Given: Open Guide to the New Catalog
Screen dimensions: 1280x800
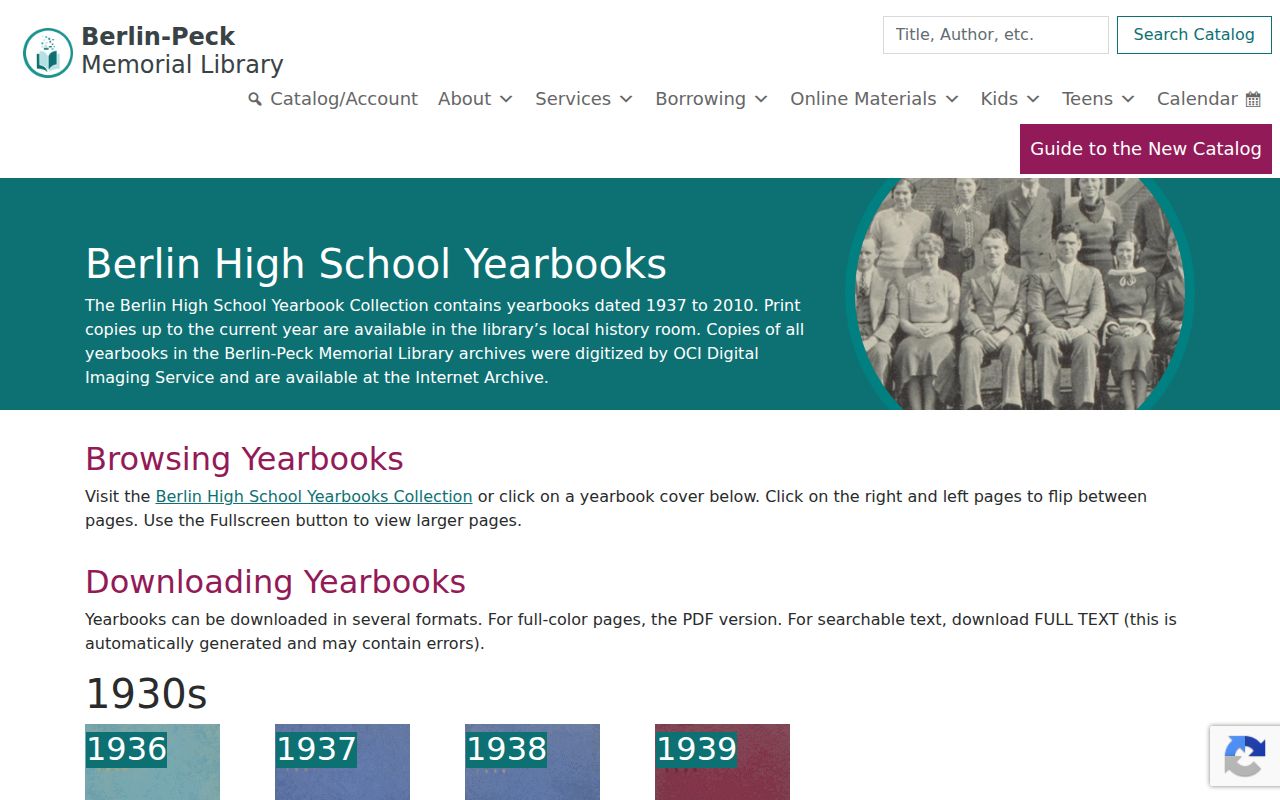Looking at the screenshot, I should [x=1146, y=149].
